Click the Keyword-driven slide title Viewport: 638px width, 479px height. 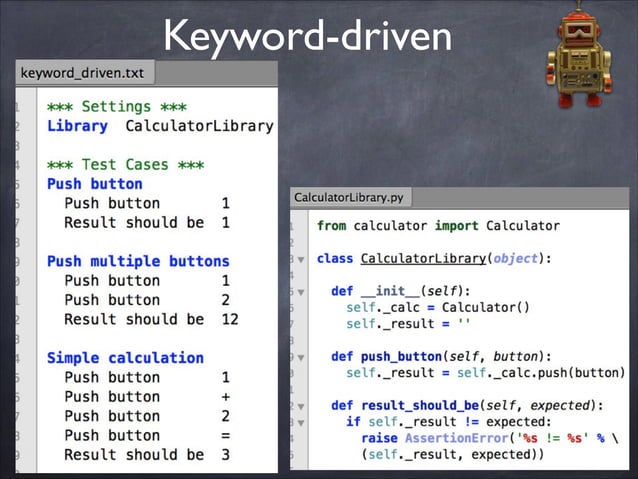click(x=308, y=37)
